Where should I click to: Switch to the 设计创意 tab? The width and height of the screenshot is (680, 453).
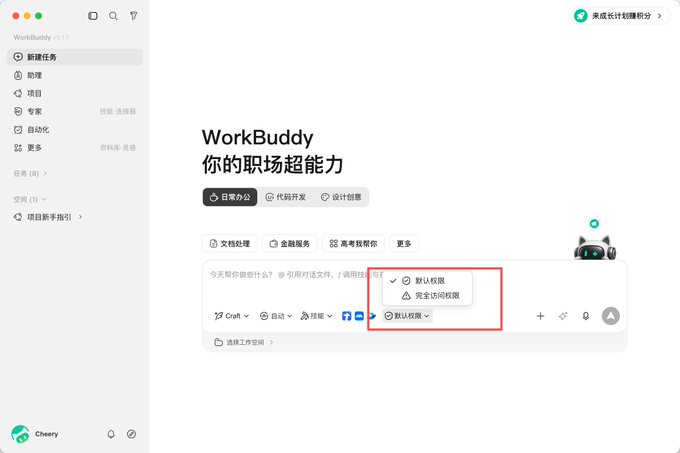pos(341,197)
